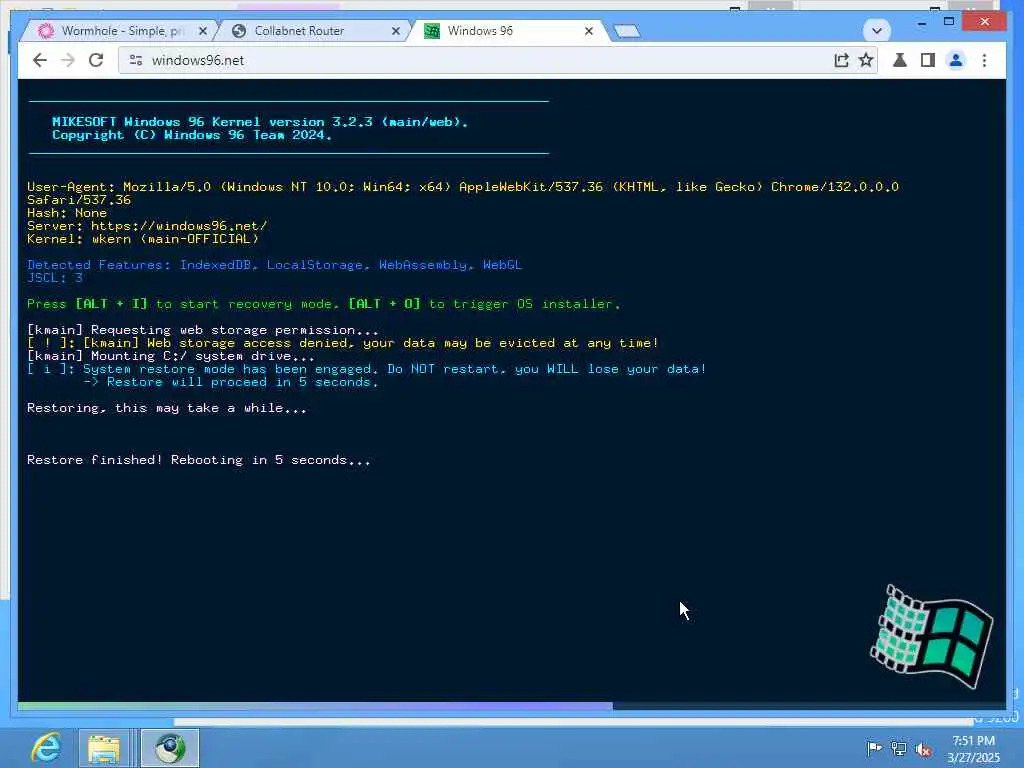
Task: Open the Chrome Labs flask icon
Action: [x=900, y=60]
